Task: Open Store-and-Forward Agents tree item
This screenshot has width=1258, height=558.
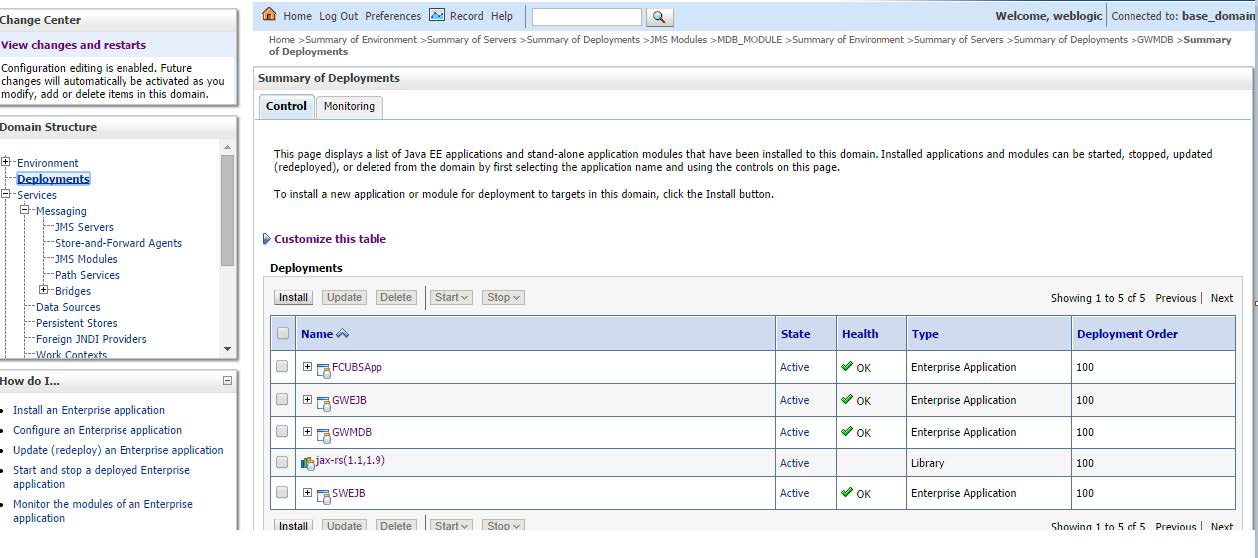Action: [x=118, y=243]
